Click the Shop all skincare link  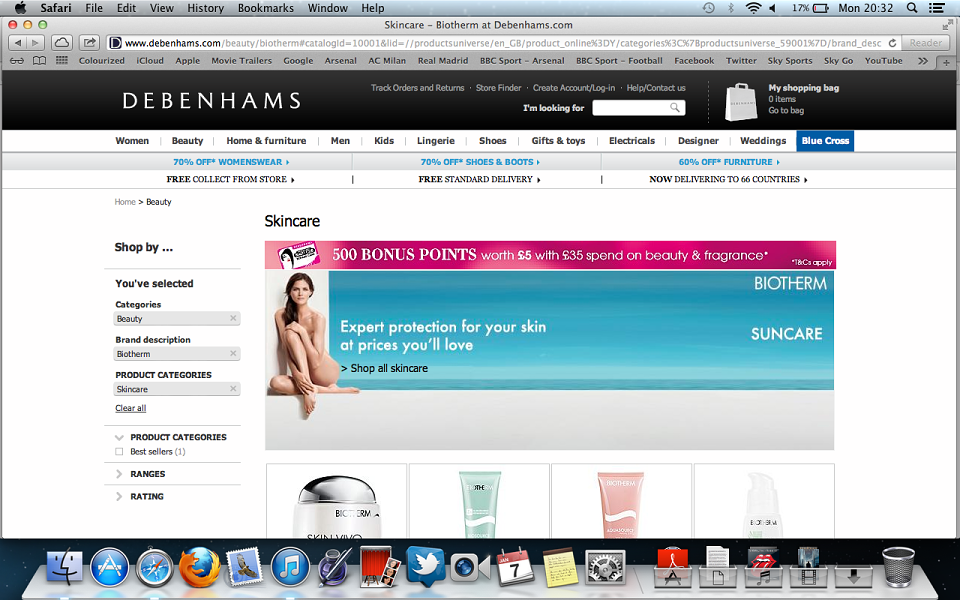384,369
